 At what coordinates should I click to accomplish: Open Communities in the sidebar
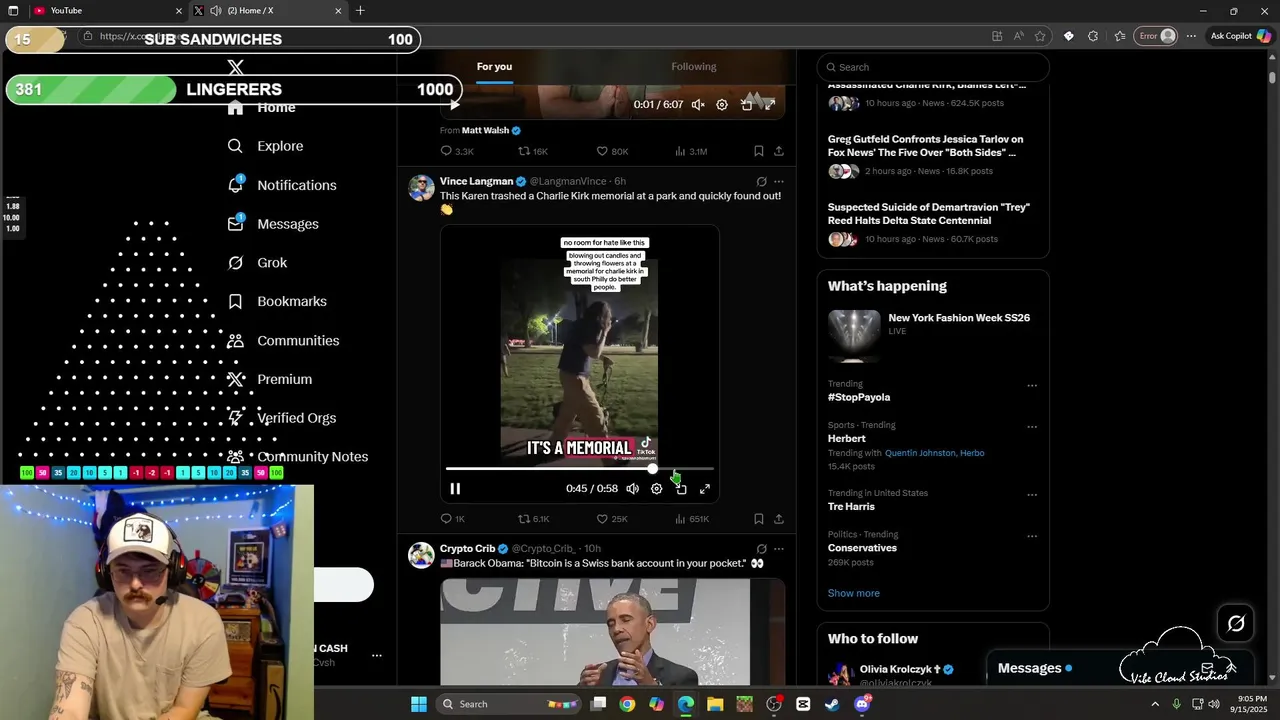[283, 341]
